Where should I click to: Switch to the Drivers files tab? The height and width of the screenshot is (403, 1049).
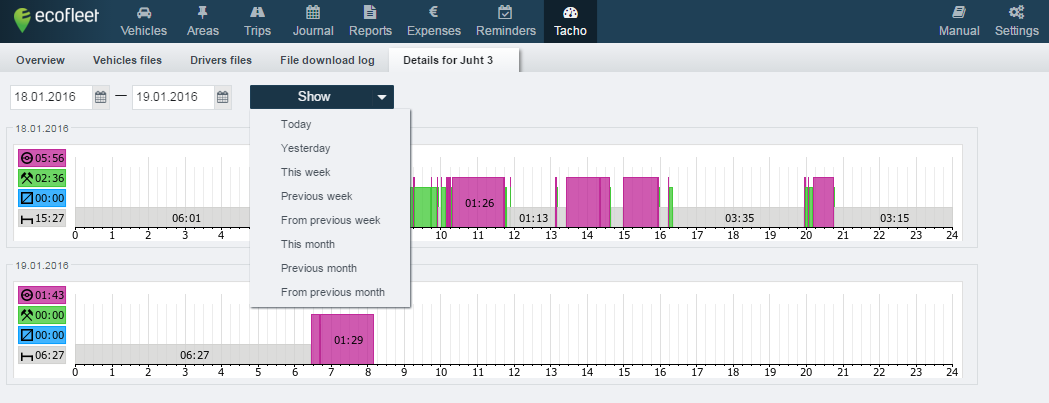[x=221, y=60]
